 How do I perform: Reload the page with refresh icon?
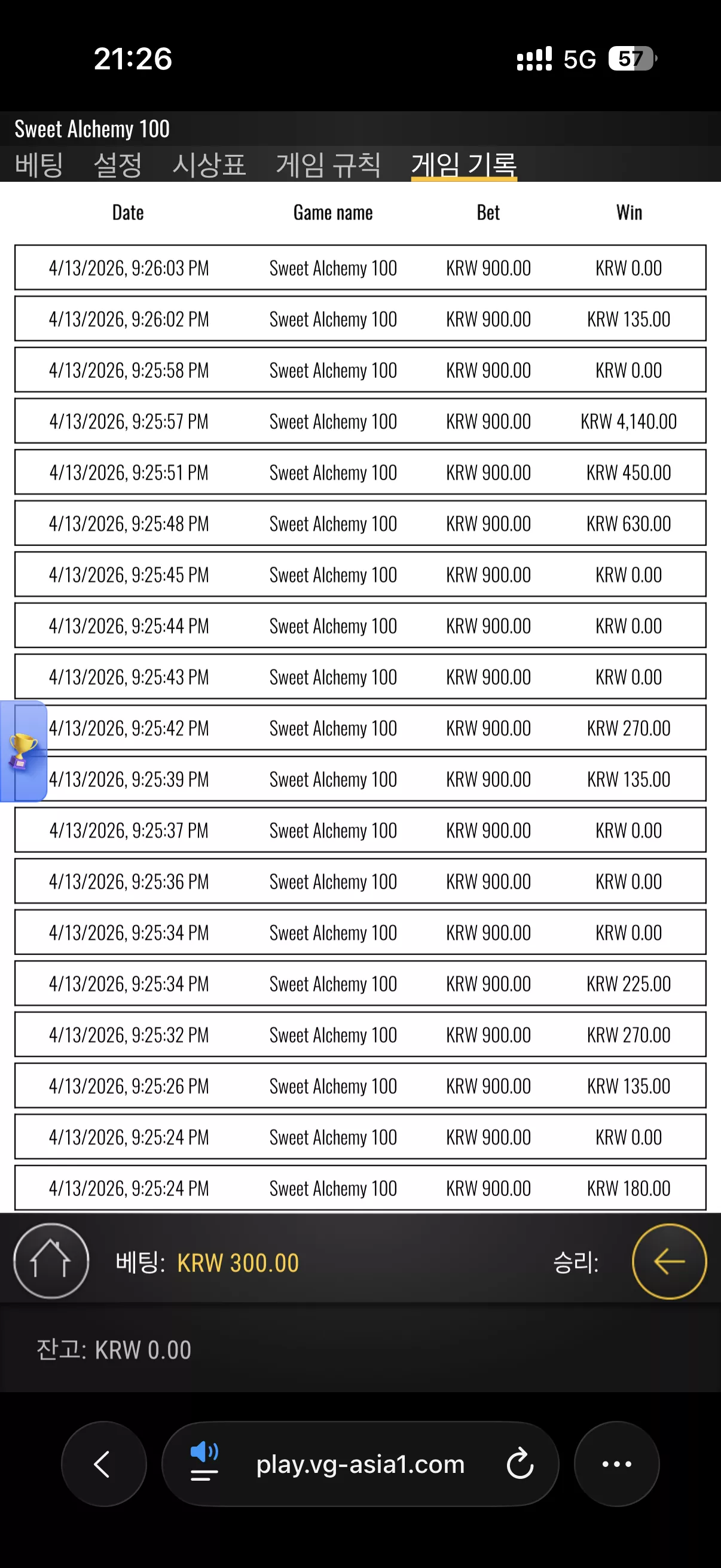520,1464
